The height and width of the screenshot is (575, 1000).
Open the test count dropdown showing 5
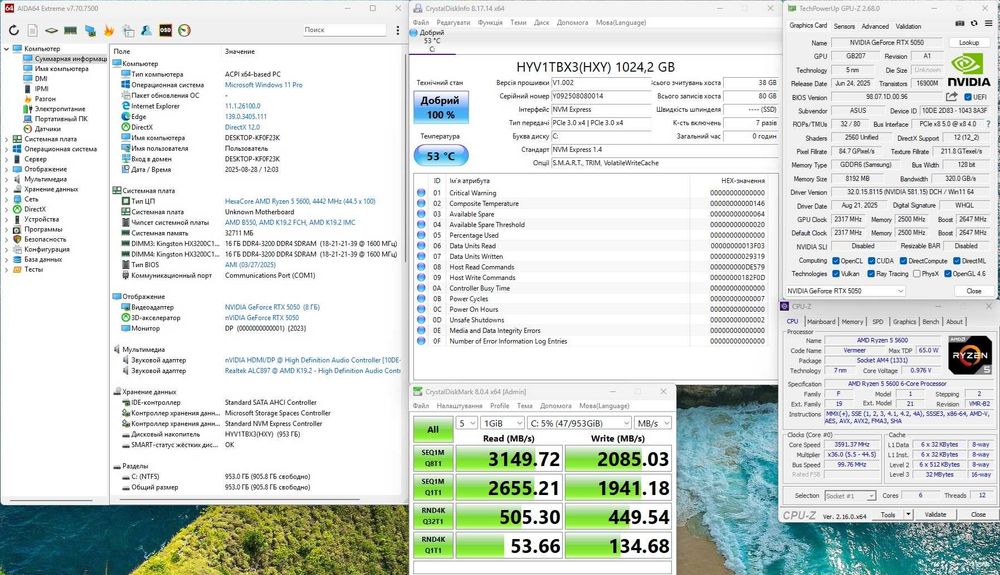(x=466, y=423)
